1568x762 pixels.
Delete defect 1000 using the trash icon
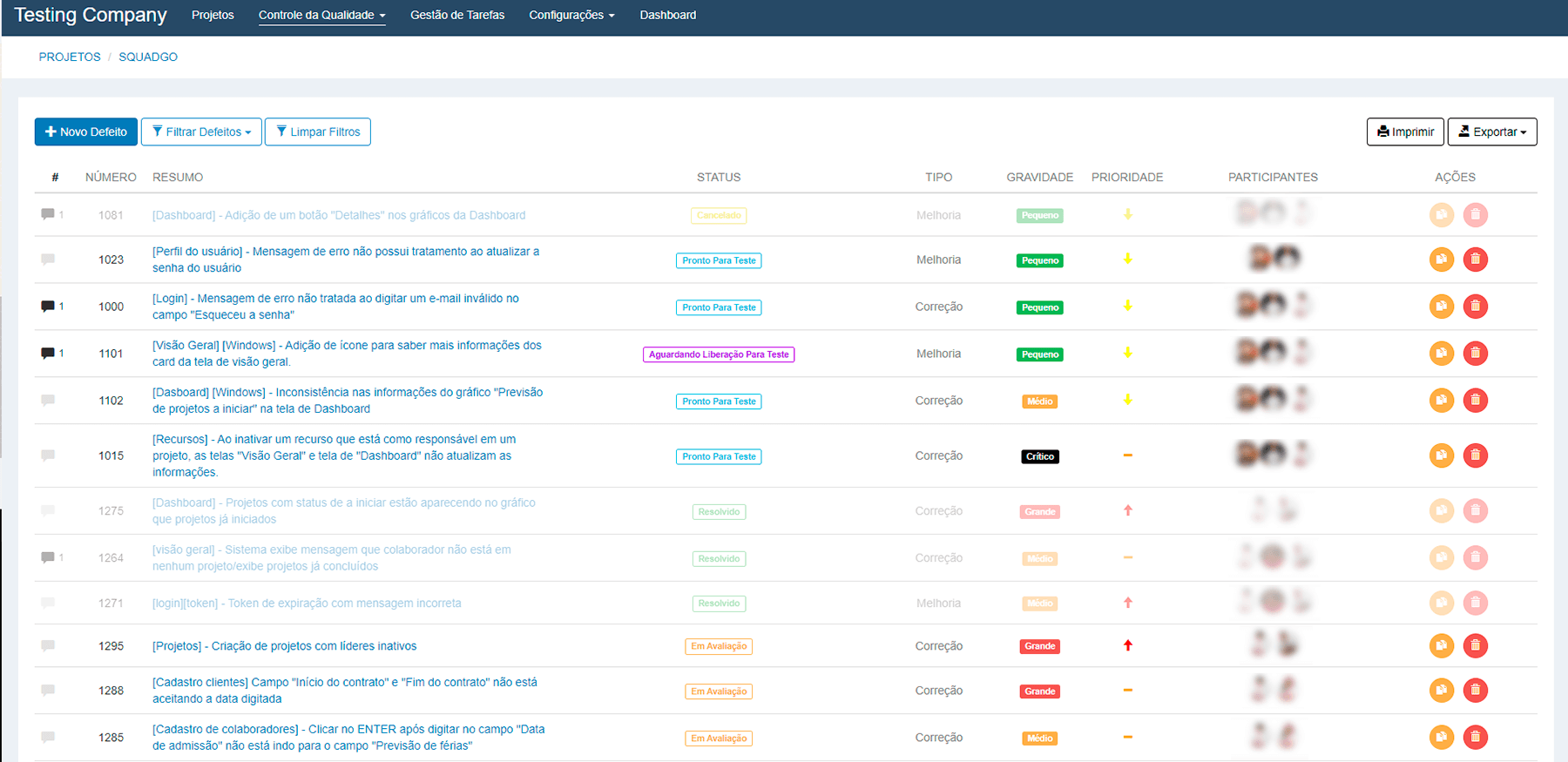click(1475, 307)
